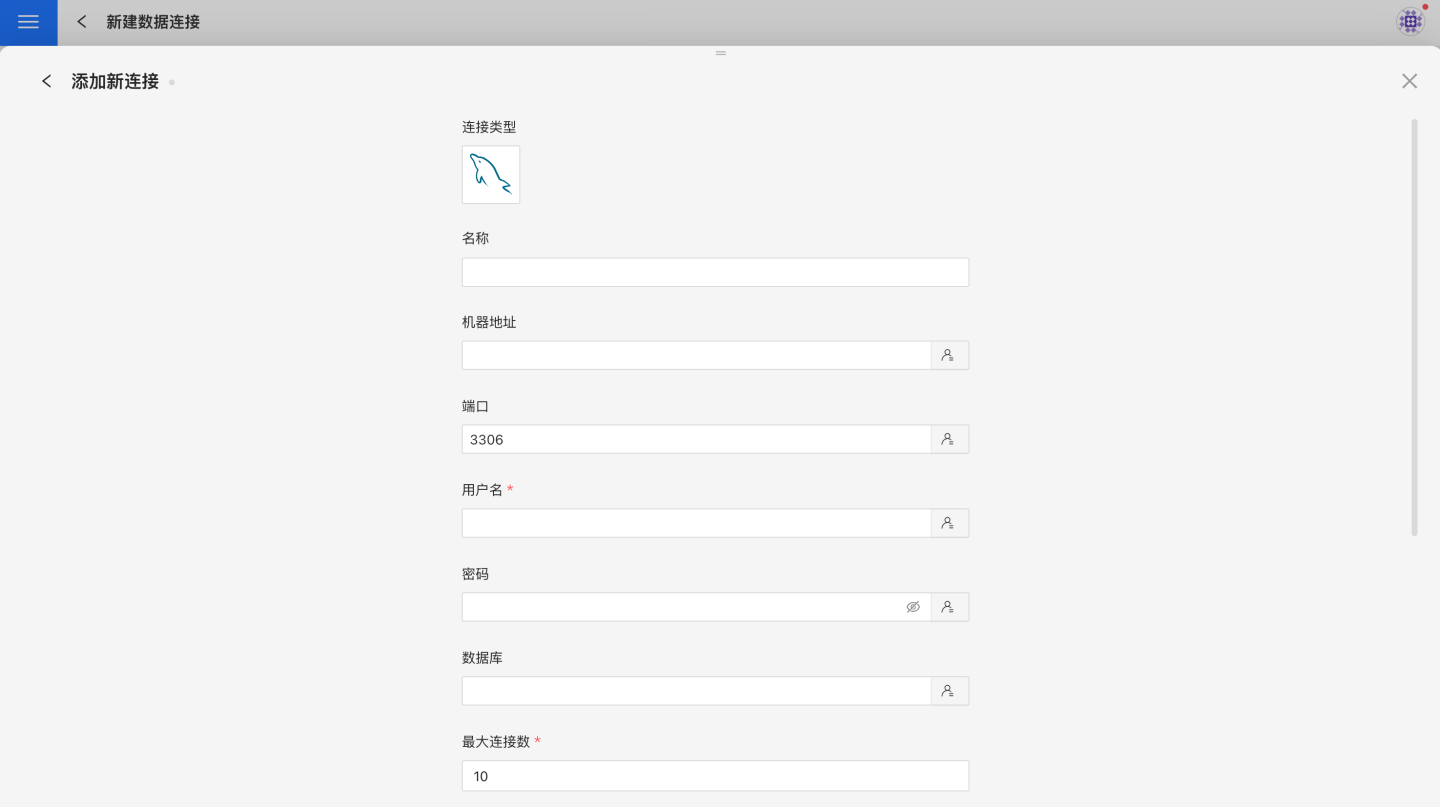Focus the 机器地址 input field
The image size is (1440, 807).
tap(697, 355)
